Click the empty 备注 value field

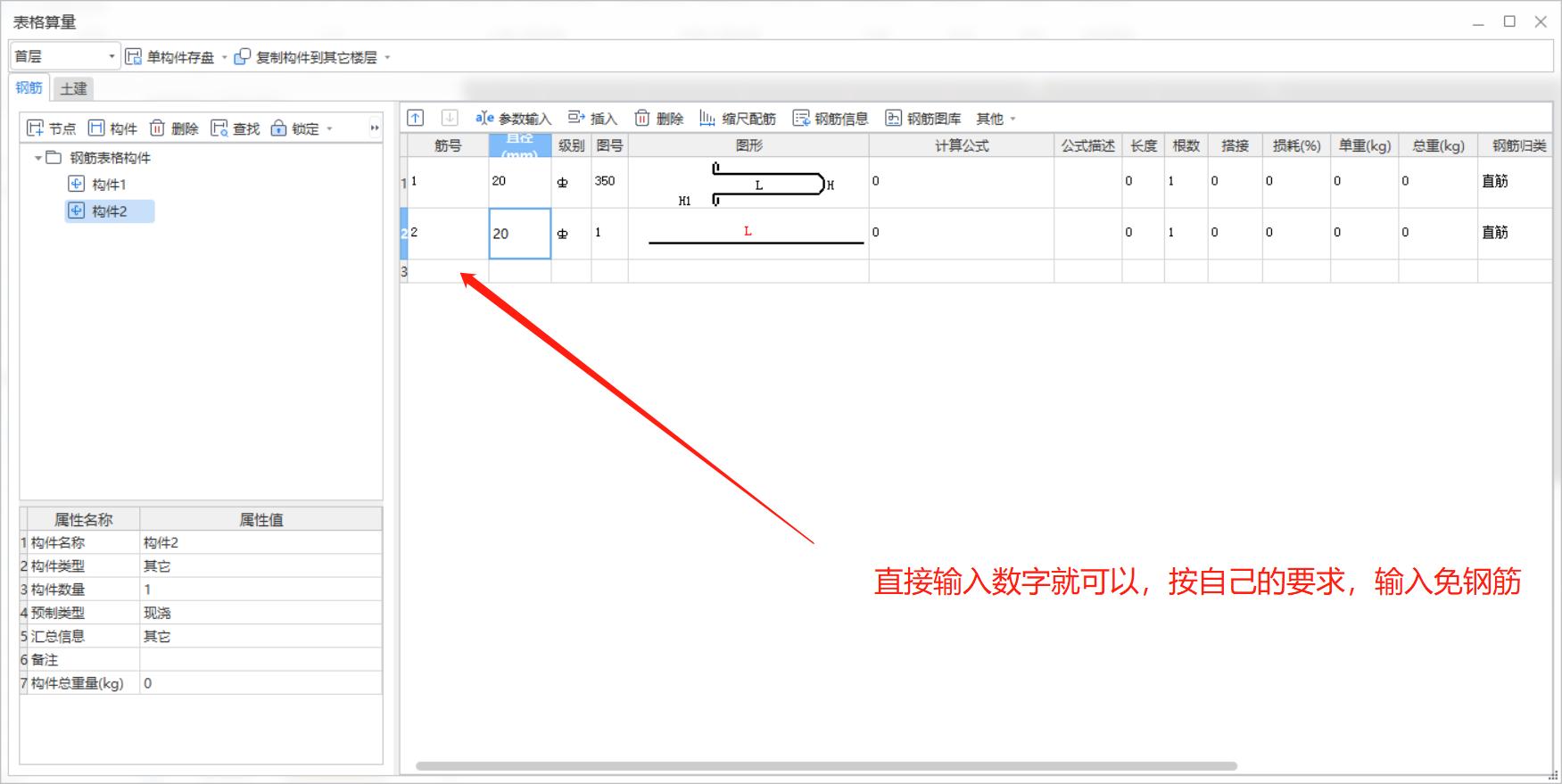point(261,659)
